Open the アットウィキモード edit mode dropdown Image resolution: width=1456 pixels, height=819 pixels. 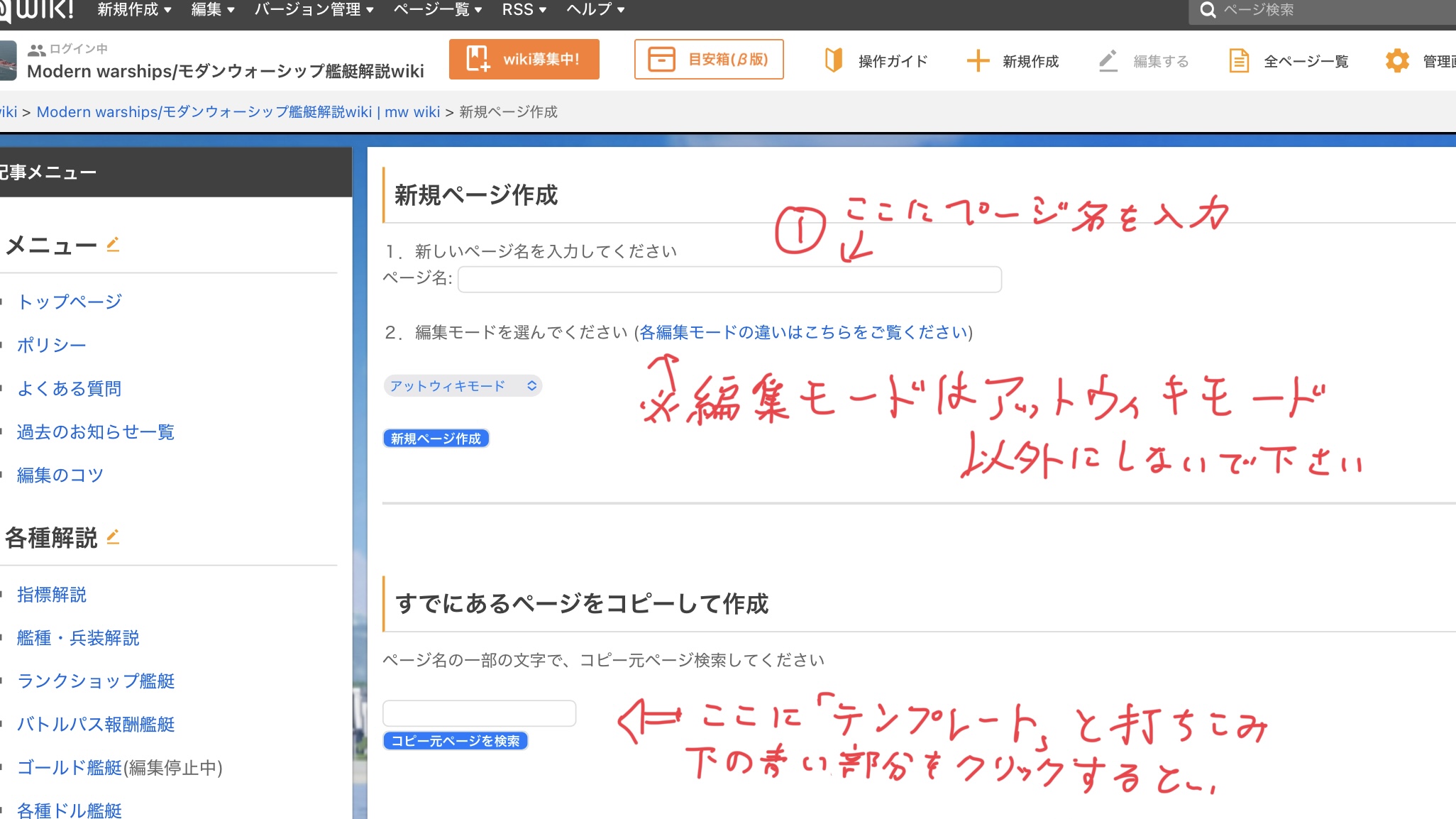[463, 385]
